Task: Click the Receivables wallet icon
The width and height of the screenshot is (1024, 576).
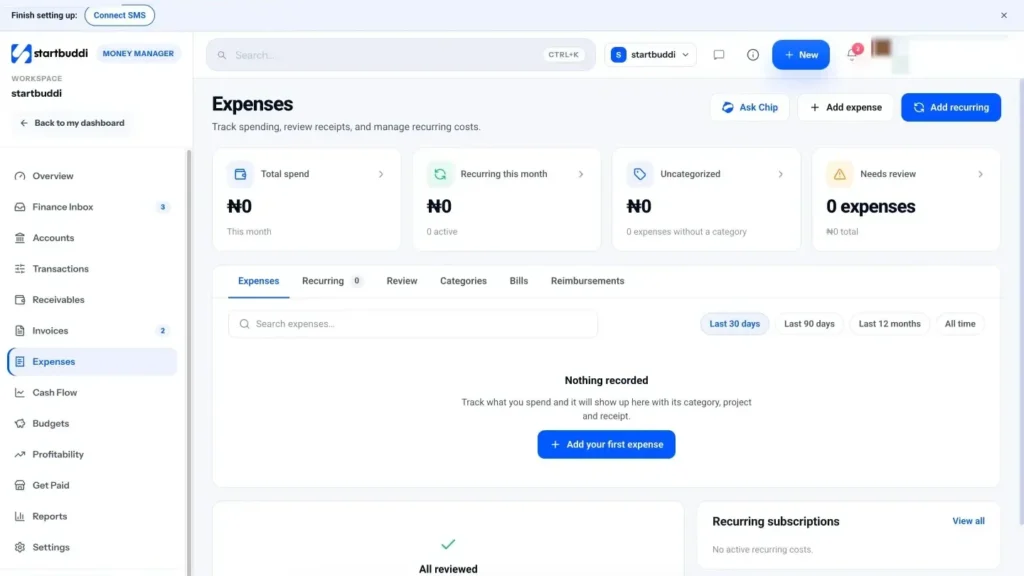Action: (x=20, y=300)
